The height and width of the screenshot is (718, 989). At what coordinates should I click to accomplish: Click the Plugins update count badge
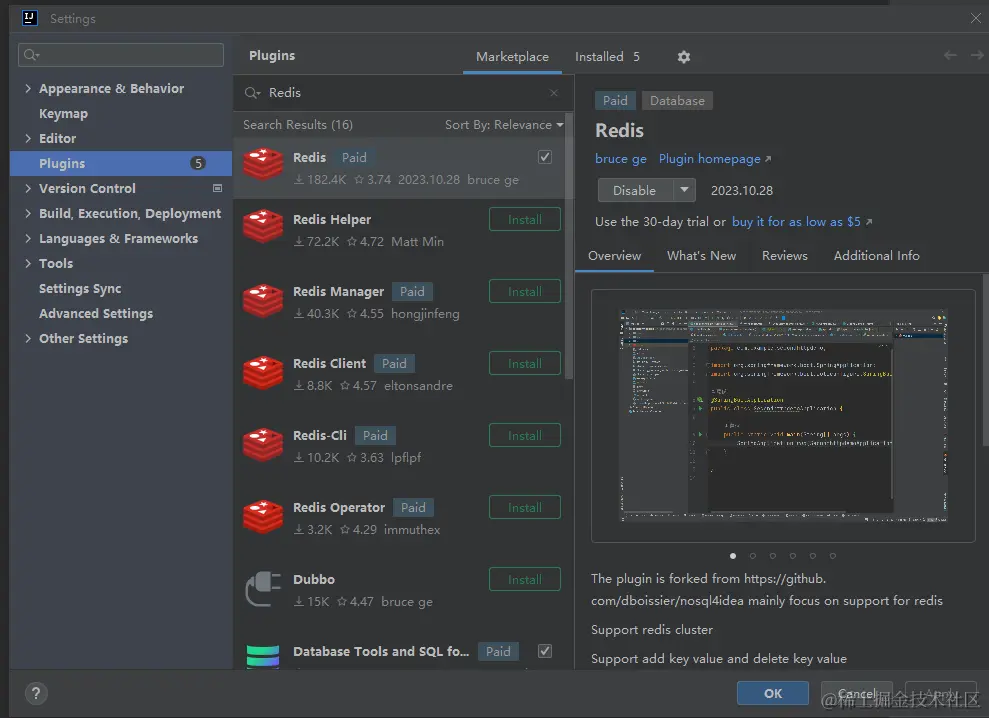pyautogui.click(x=198, y=163)
